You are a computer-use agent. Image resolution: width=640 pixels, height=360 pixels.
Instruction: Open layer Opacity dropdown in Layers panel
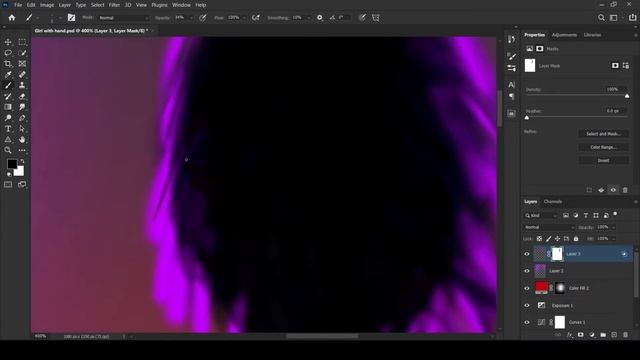coord(613,227)
